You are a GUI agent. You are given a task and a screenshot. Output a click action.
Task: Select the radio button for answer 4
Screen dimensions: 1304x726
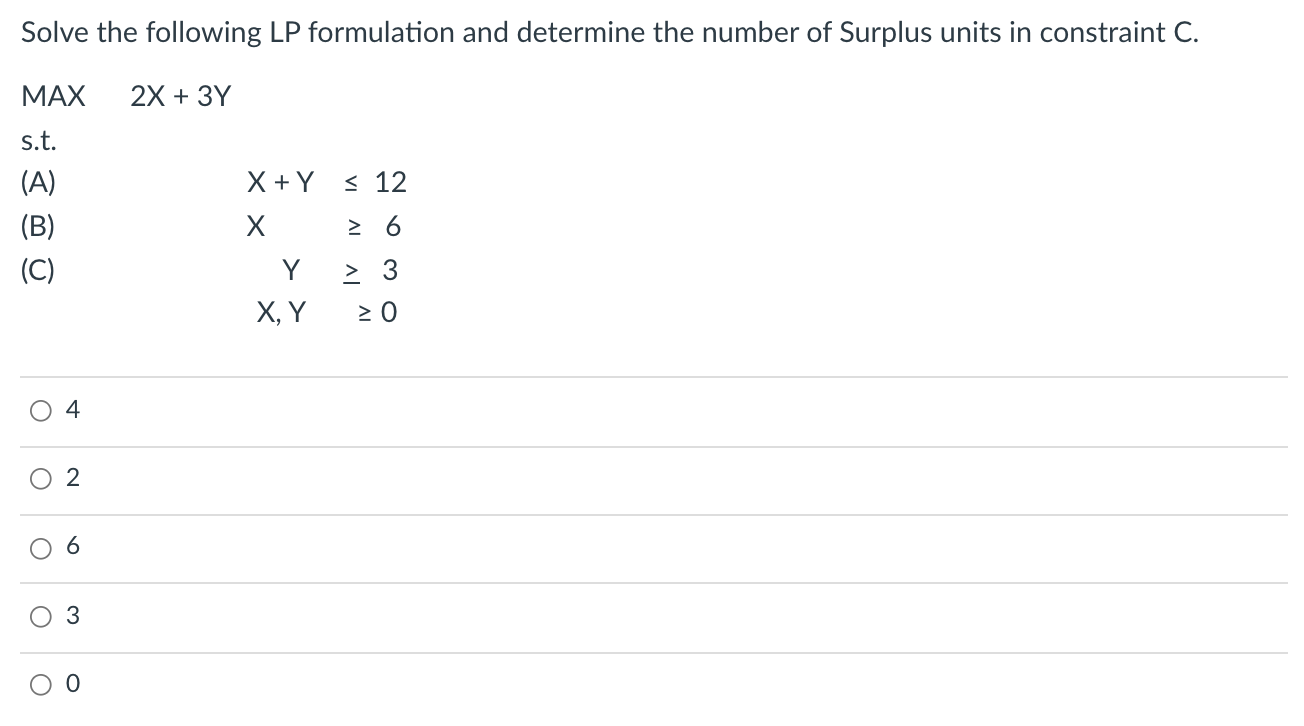pos(40,409)
